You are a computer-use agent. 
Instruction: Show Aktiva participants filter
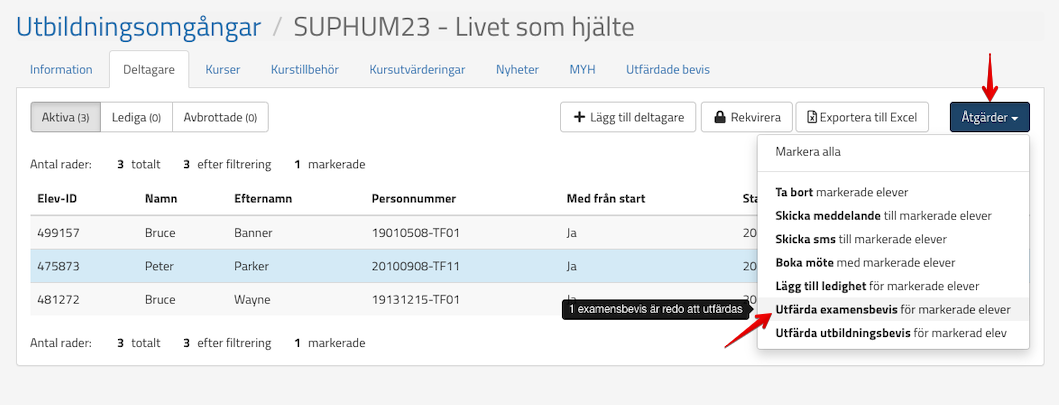(x=65, y=117)
